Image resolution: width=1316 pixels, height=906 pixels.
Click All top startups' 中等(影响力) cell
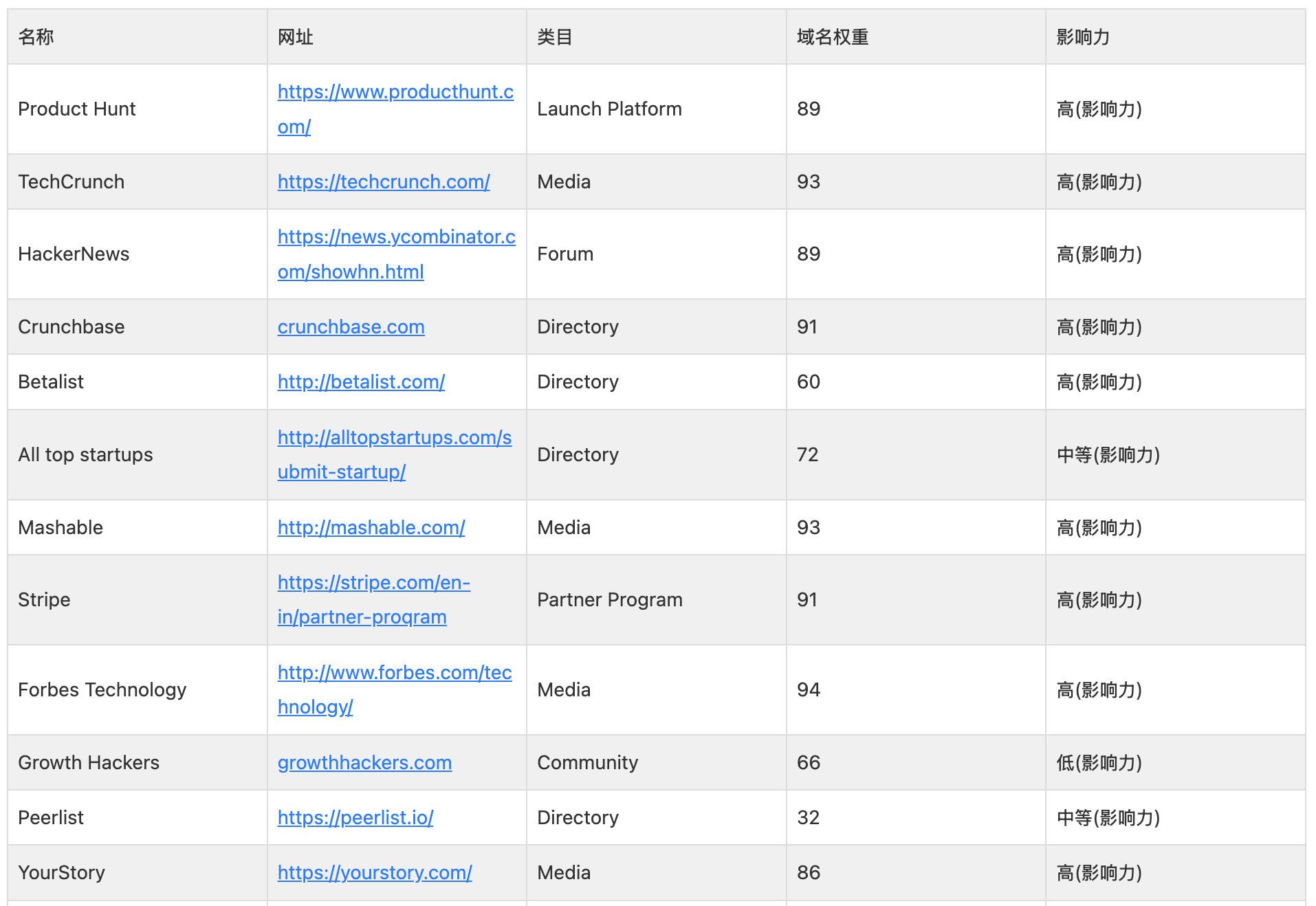pyautogui.click(x=1176, y=454)
